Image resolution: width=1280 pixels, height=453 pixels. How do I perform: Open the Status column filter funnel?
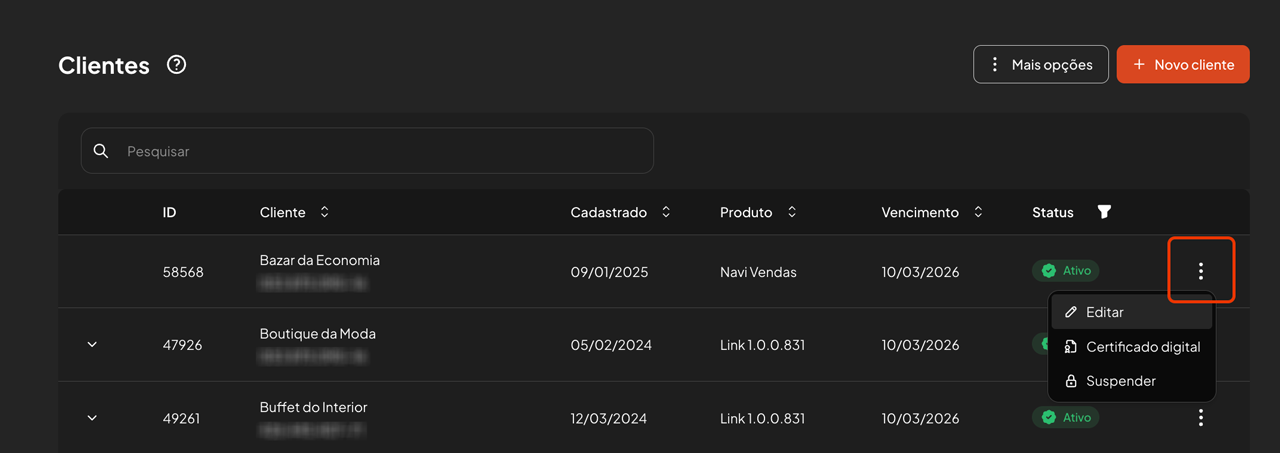click(x=1104, y=212)
